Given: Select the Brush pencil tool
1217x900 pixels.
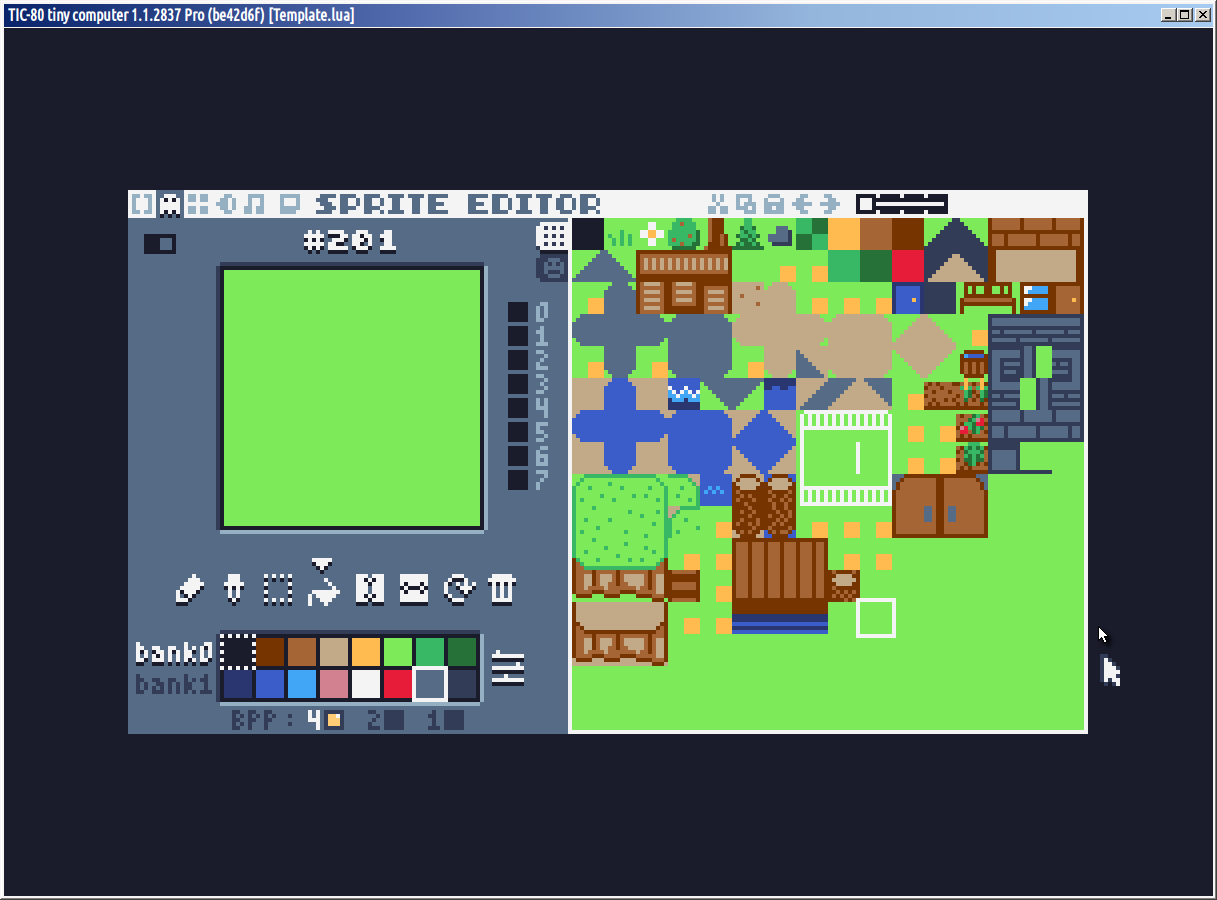Looking at the screenshot, I should pyautogui.click(x=189, y=589).
